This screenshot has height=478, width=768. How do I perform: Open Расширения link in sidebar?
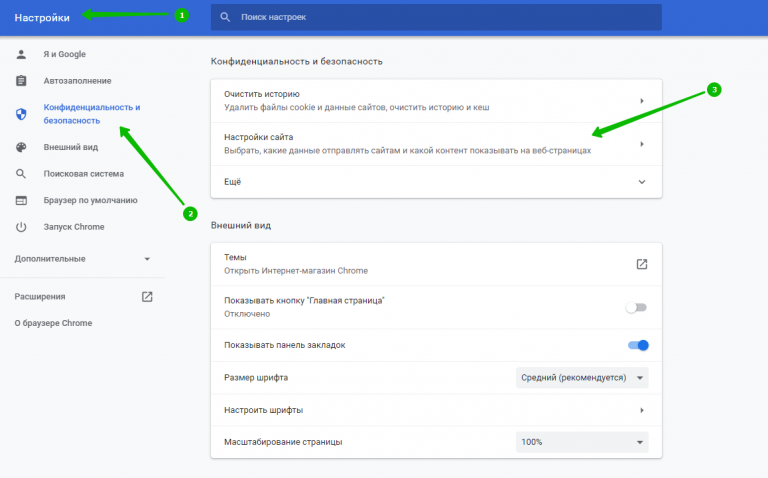[40, 297]
